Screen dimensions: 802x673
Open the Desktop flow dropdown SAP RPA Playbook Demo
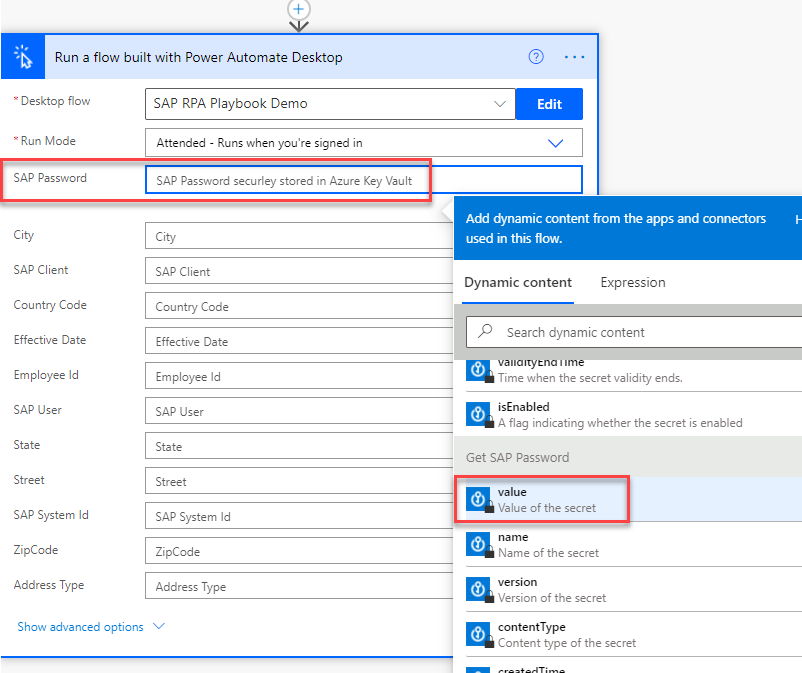pos(330,104)
